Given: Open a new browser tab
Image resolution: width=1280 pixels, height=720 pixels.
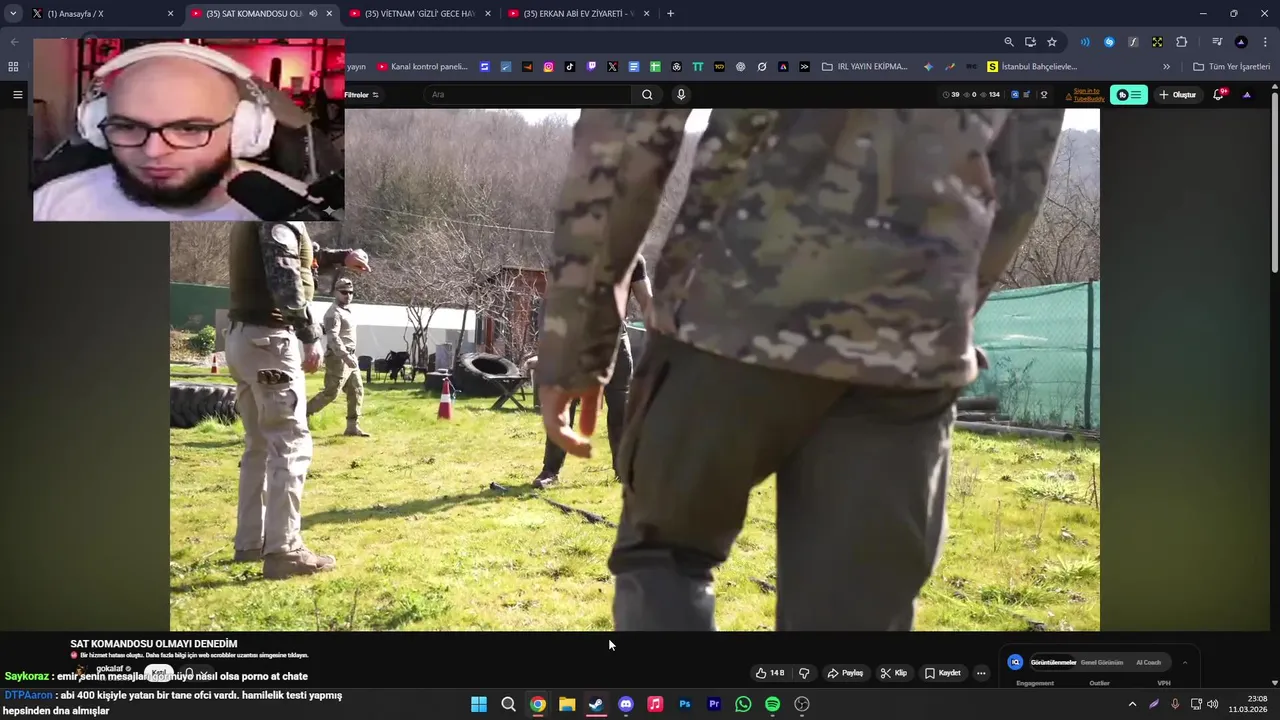Looking at the screenshot, I should click(x=670, y=14).
